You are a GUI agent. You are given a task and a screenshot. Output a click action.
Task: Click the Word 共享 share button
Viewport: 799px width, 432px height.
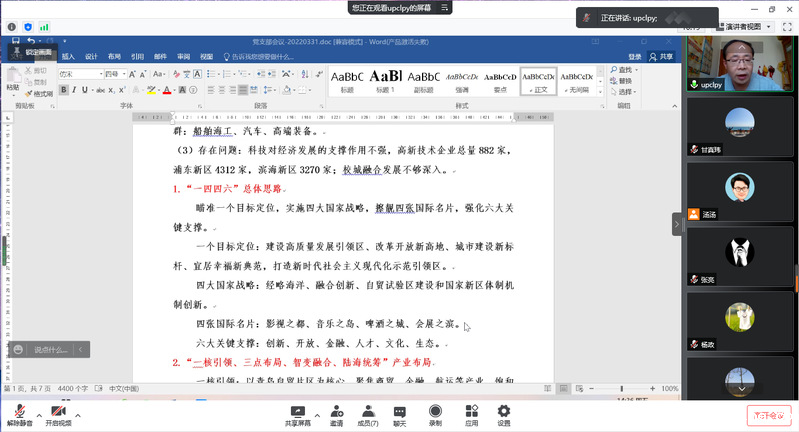(661, 57)
